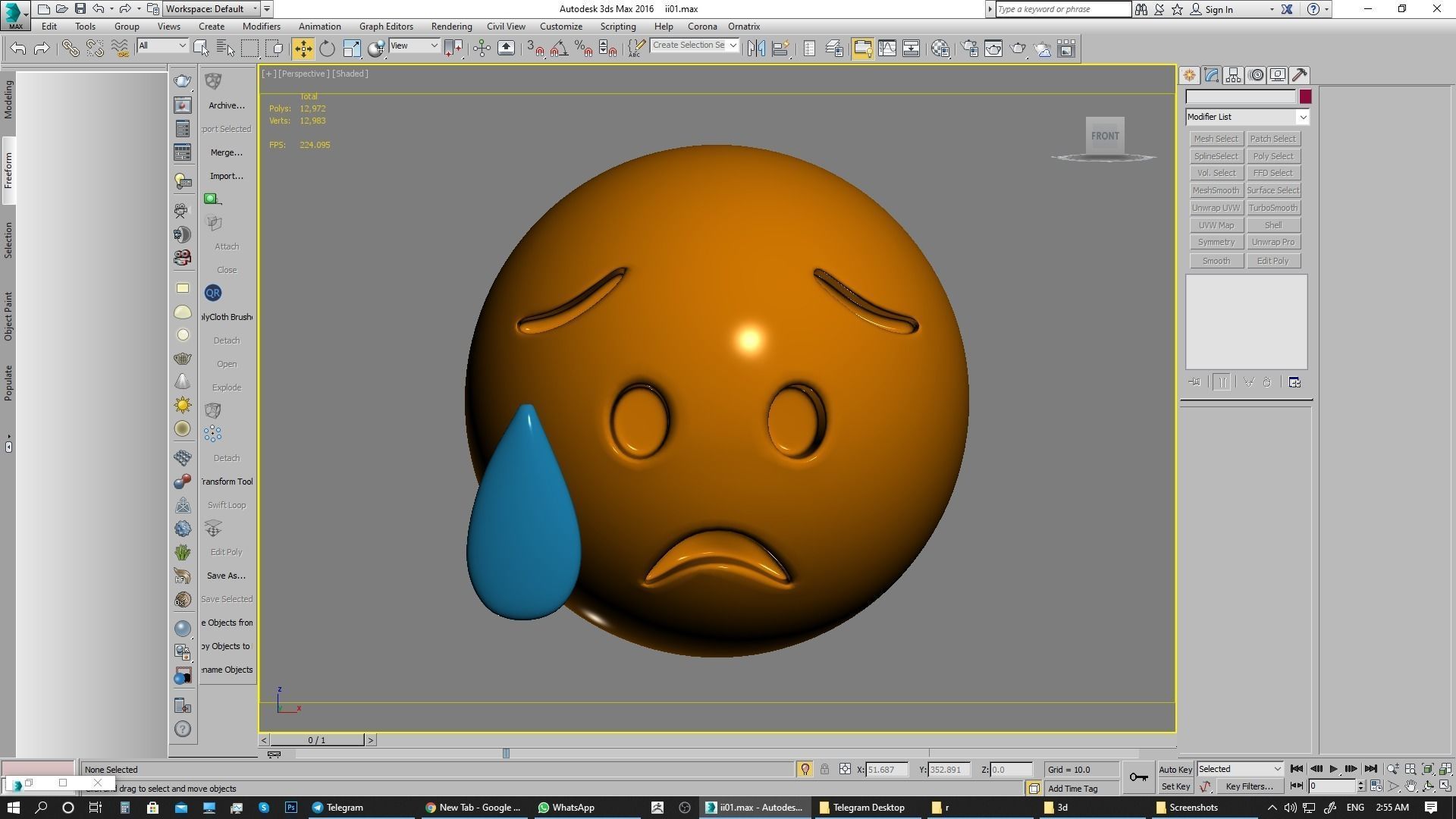
Task: Click the Select Object arrow tool
Action: [x=201, y=49]
